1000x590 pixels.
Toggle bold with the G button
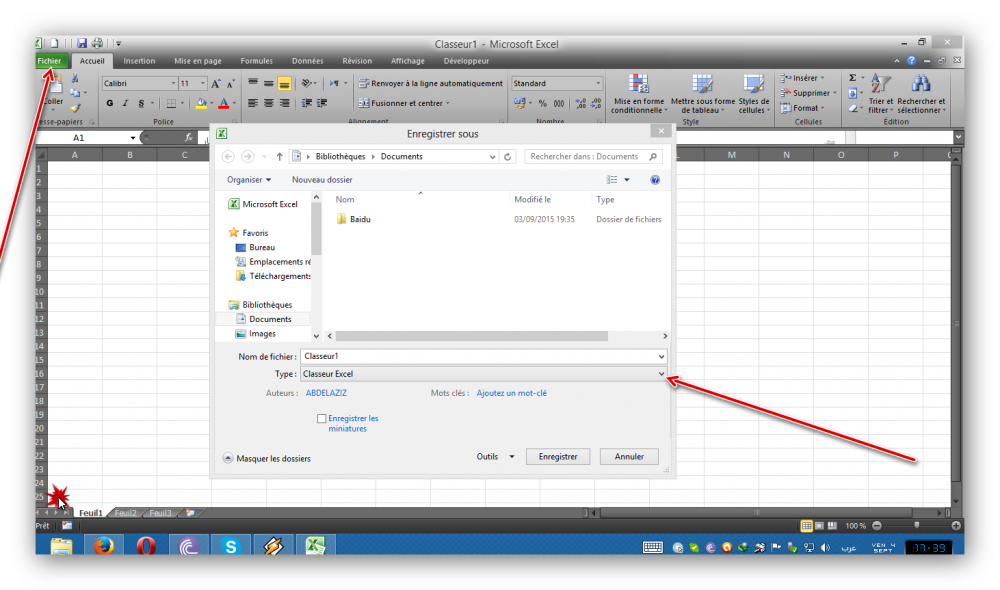110,103
